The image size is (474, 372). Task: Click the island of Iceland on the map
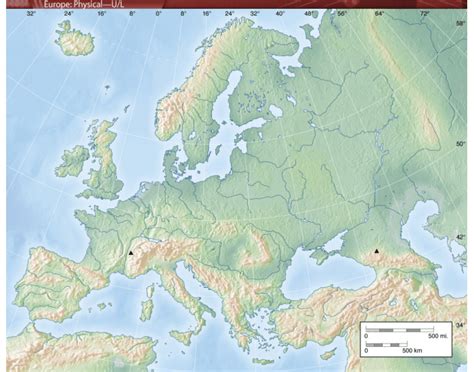click(x=74, y=38)
